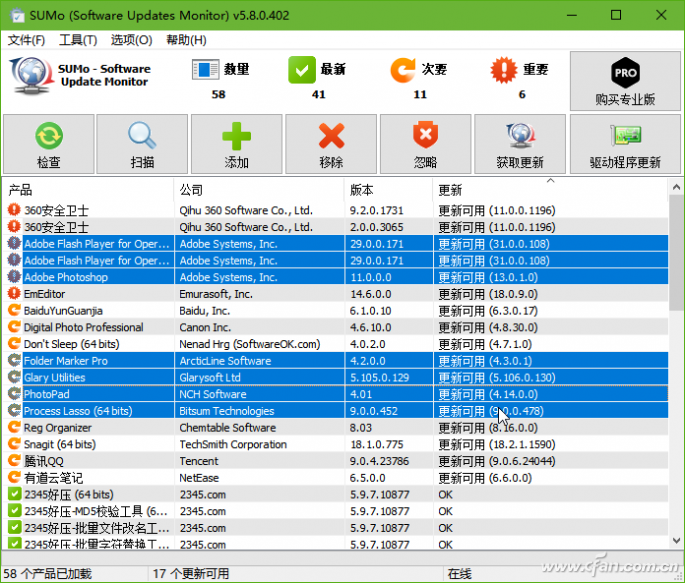The width and height of the screenshot is (685, 583).
Task: Open the 帮助(H) menu
Action: point(186,40)
